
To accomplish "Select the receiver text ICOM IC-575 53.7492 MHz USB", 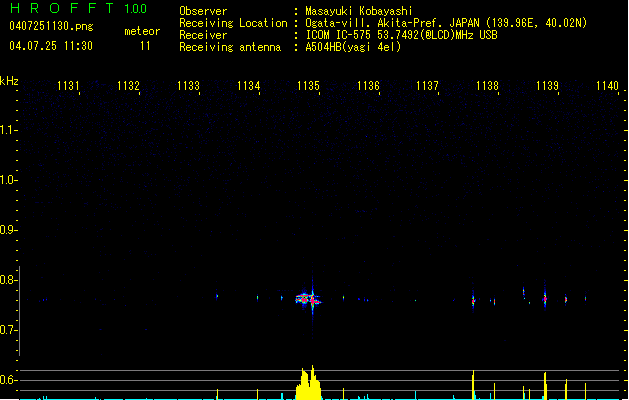I will coord(402,35).
